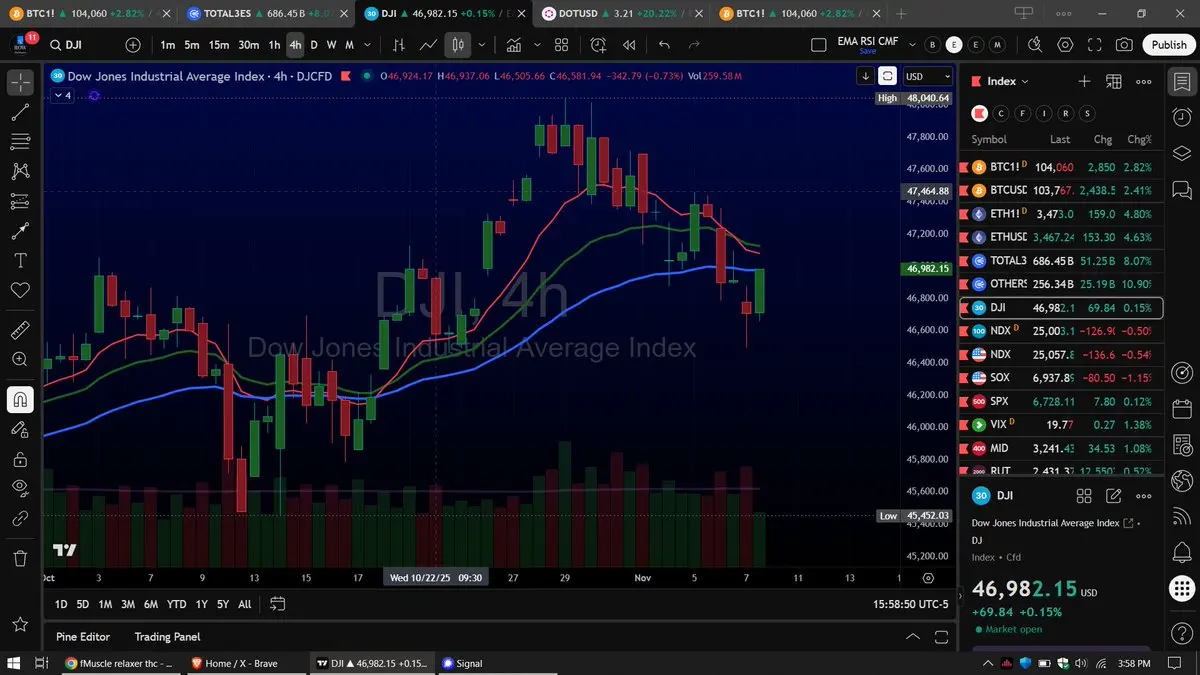This screenshot has height=675, width=1200.
Task: Select the crosshair cursor tool
Action: pyautogui.click(x=20, y=84)
